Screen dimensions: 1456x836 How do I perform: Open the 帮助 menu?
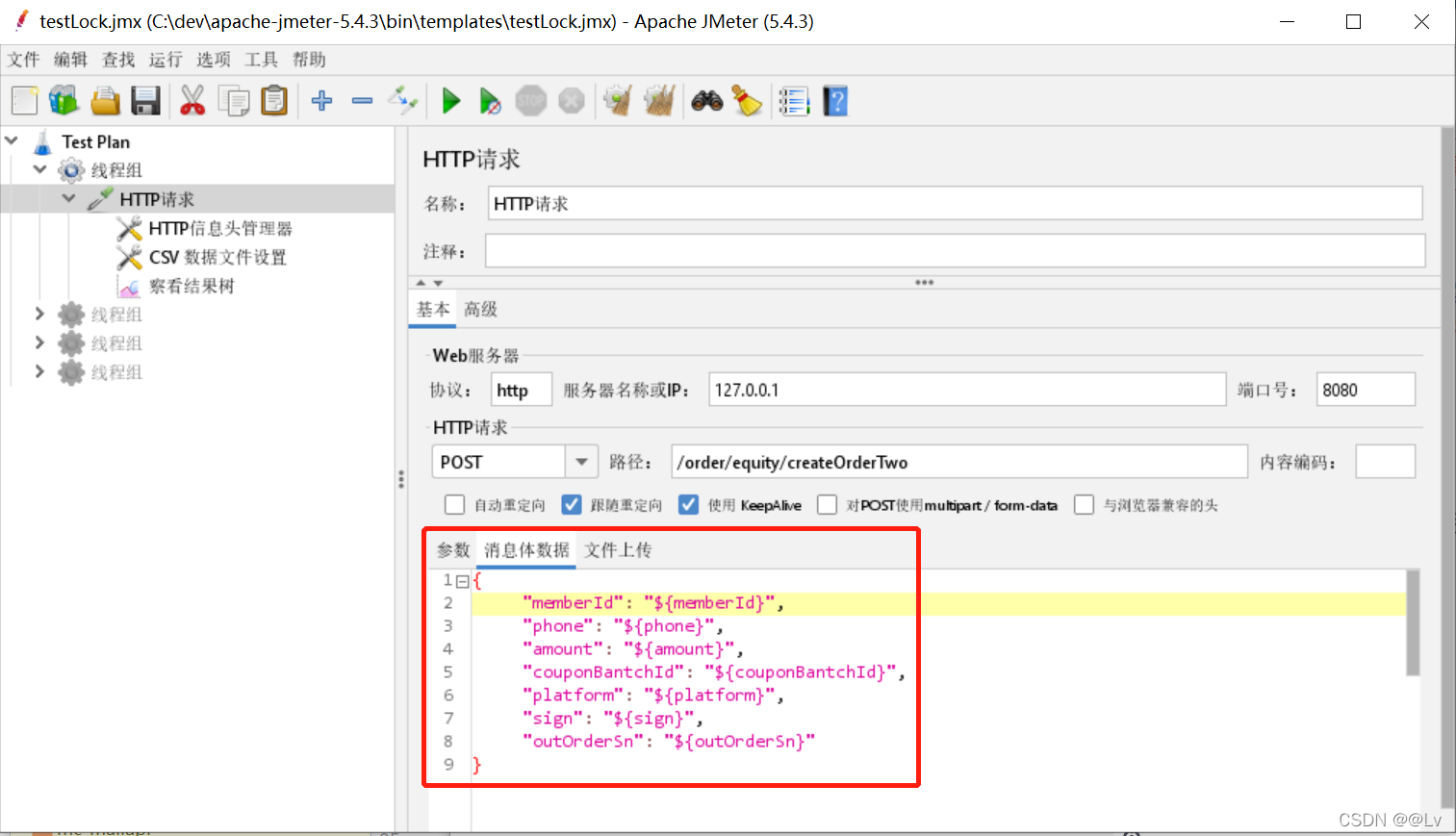click(x=309, y=60)
